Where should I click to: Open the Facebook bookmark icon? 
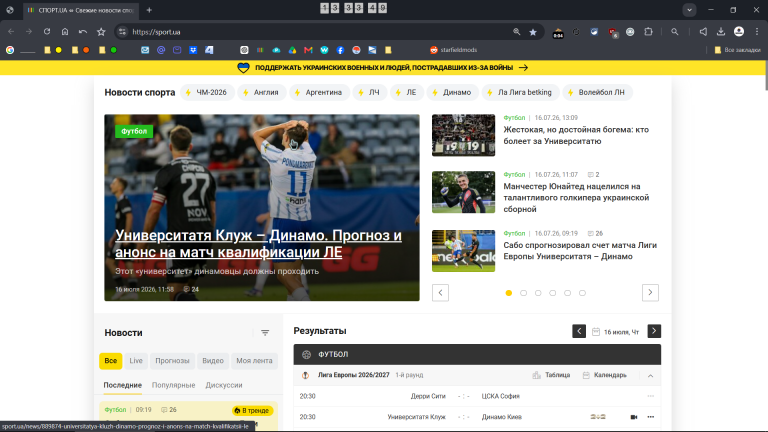tap(340, 50)
